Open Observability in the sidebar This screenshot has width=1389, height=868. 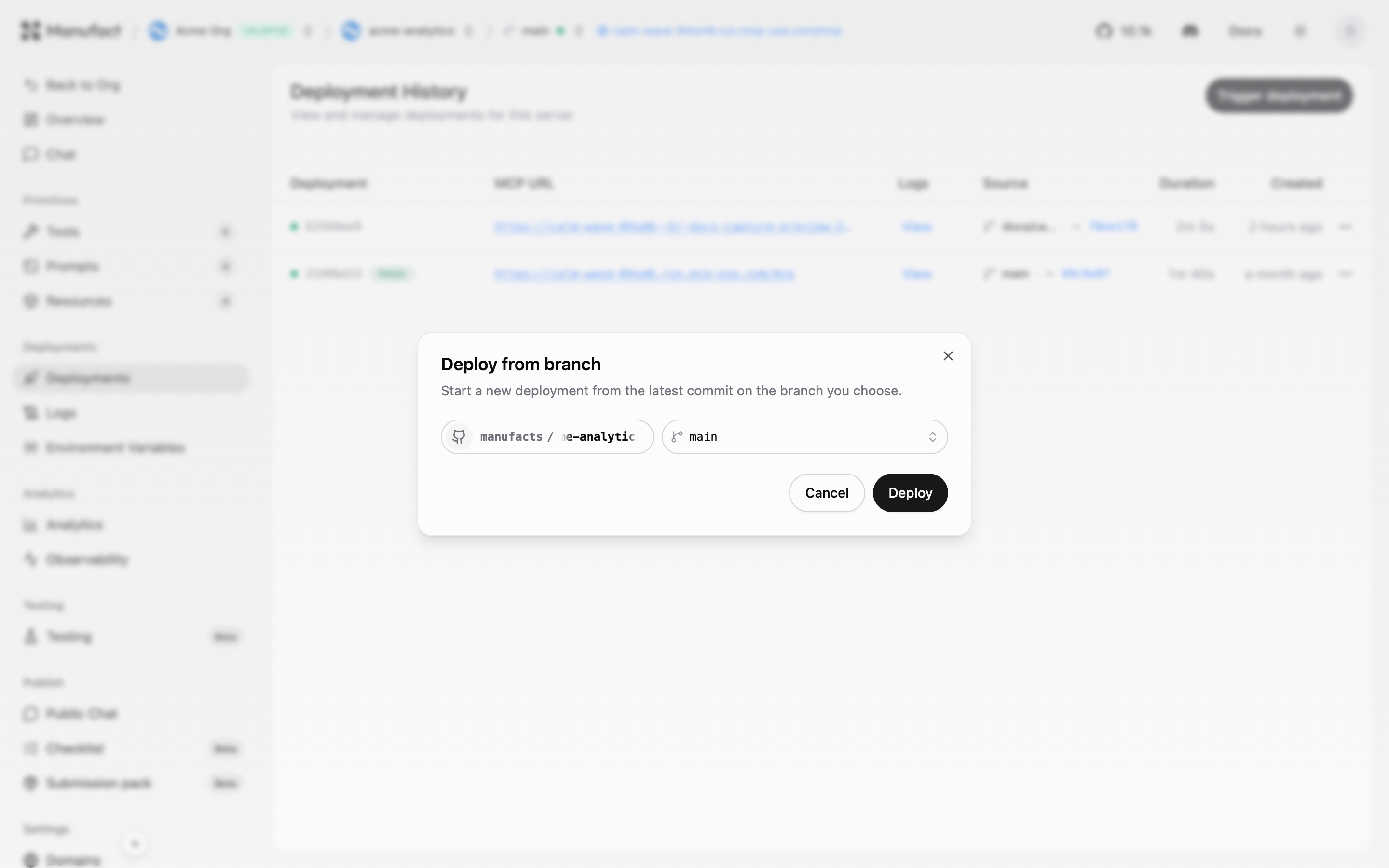pyautogui.click(x=132, y=559)
